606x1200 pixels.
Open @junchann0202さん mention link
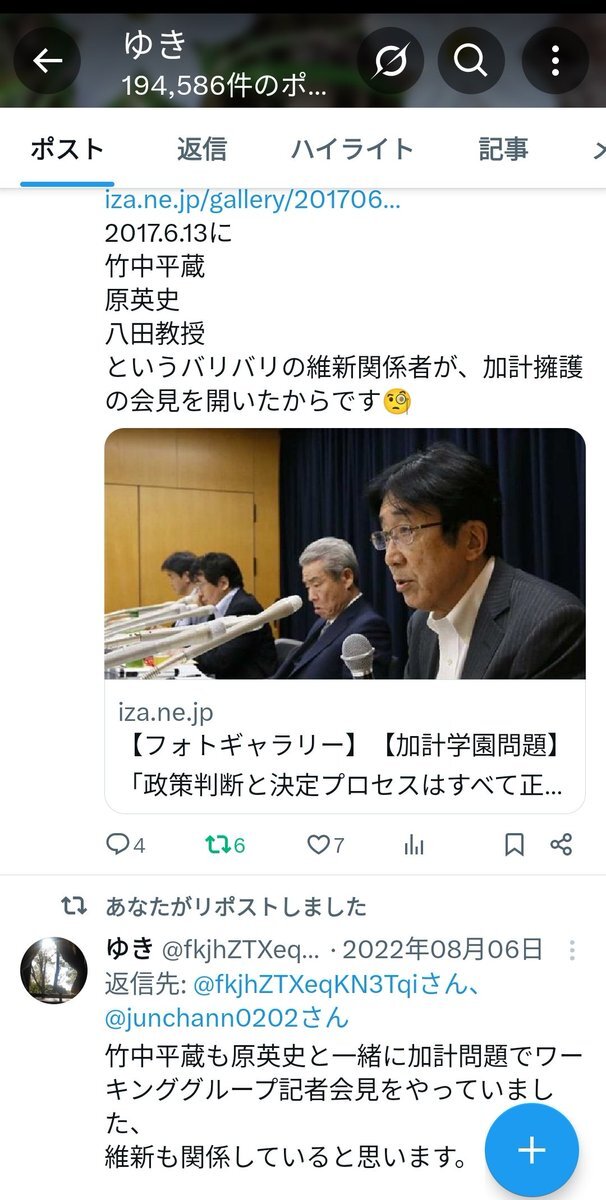pos(227,1018)
